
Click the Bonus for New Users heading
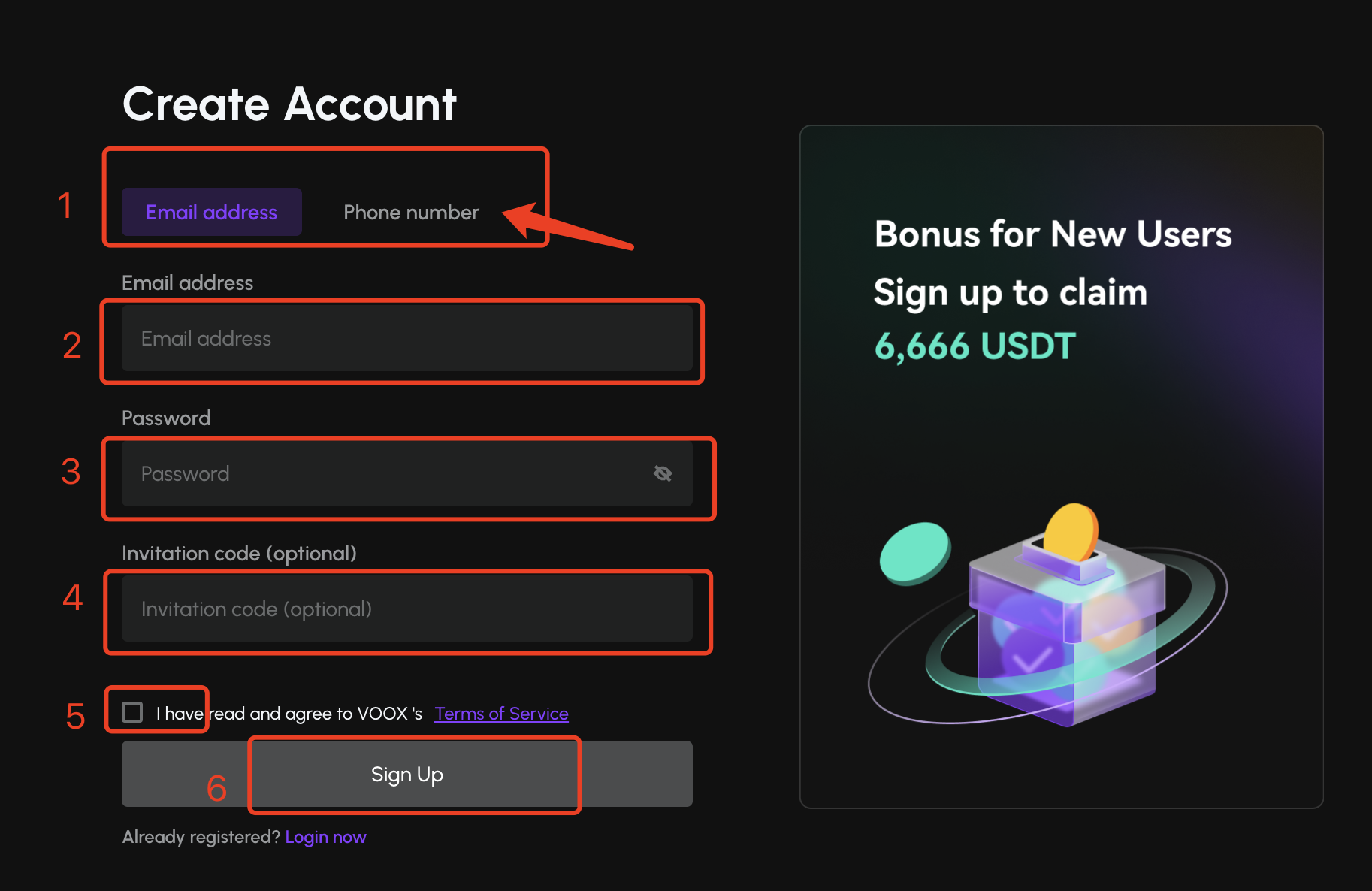click(1053, 234)
